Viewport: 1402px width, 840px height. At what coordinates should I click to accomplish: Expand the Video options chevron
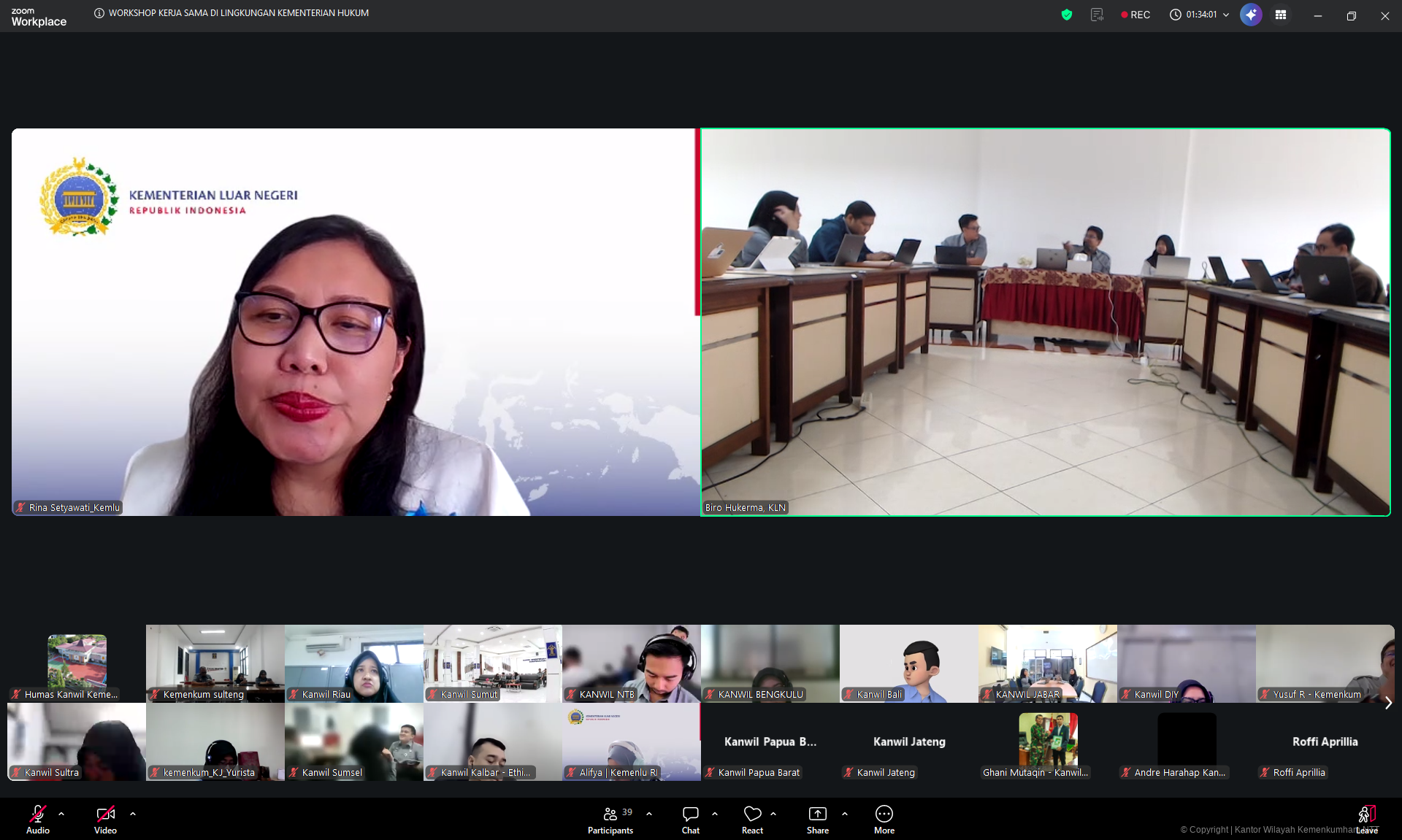coord(132,814)
